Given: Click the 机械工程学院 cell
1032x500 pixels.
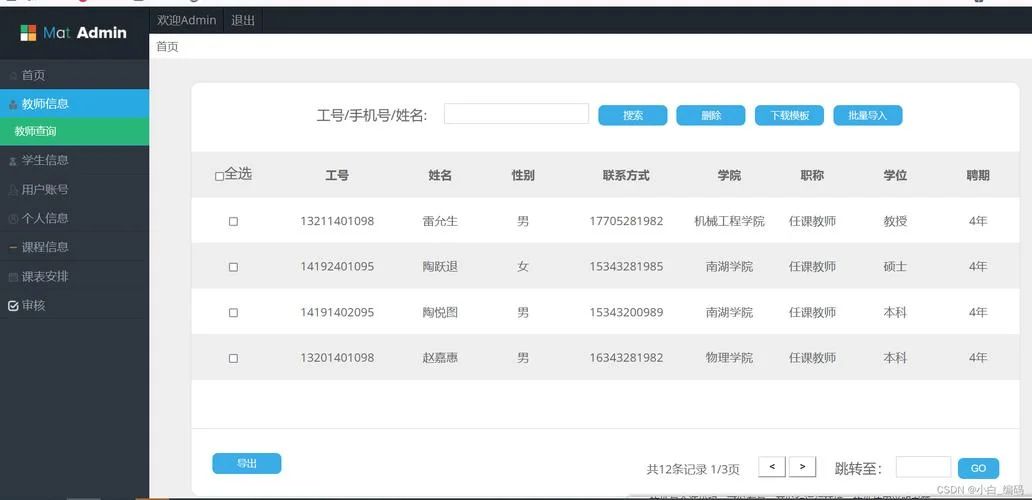Looking at the screenshot, I should click(x=729, y=222).
